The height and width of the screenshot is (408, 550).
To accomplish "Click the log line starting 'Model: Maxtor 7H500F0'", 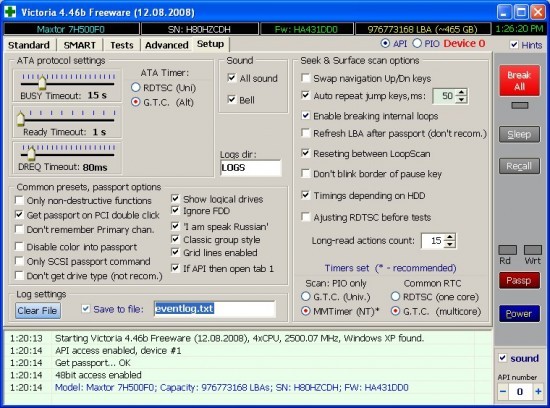I will coord(232,388).
